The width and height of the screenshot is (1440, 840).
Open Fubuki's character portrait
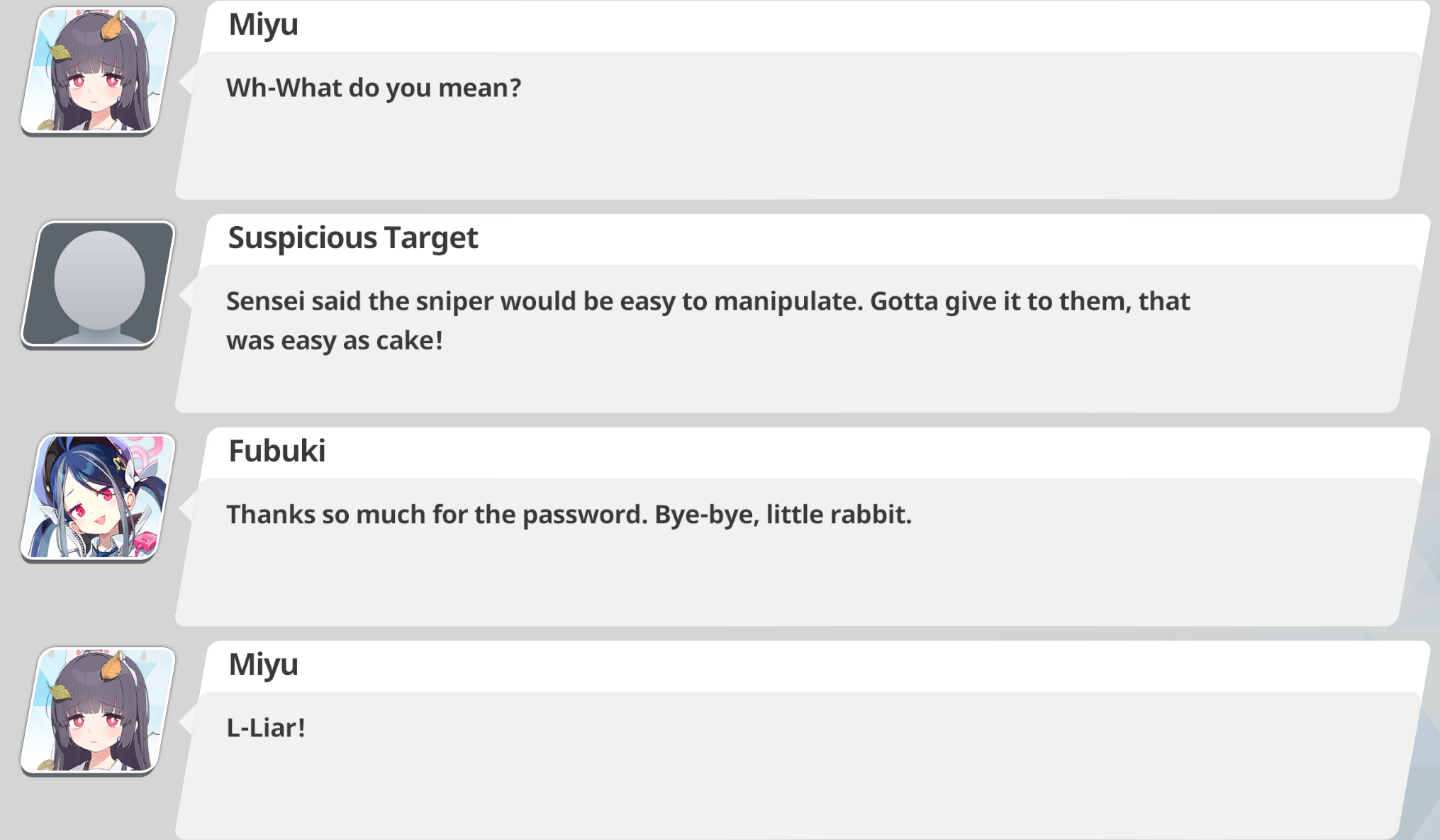pos(98,497)
